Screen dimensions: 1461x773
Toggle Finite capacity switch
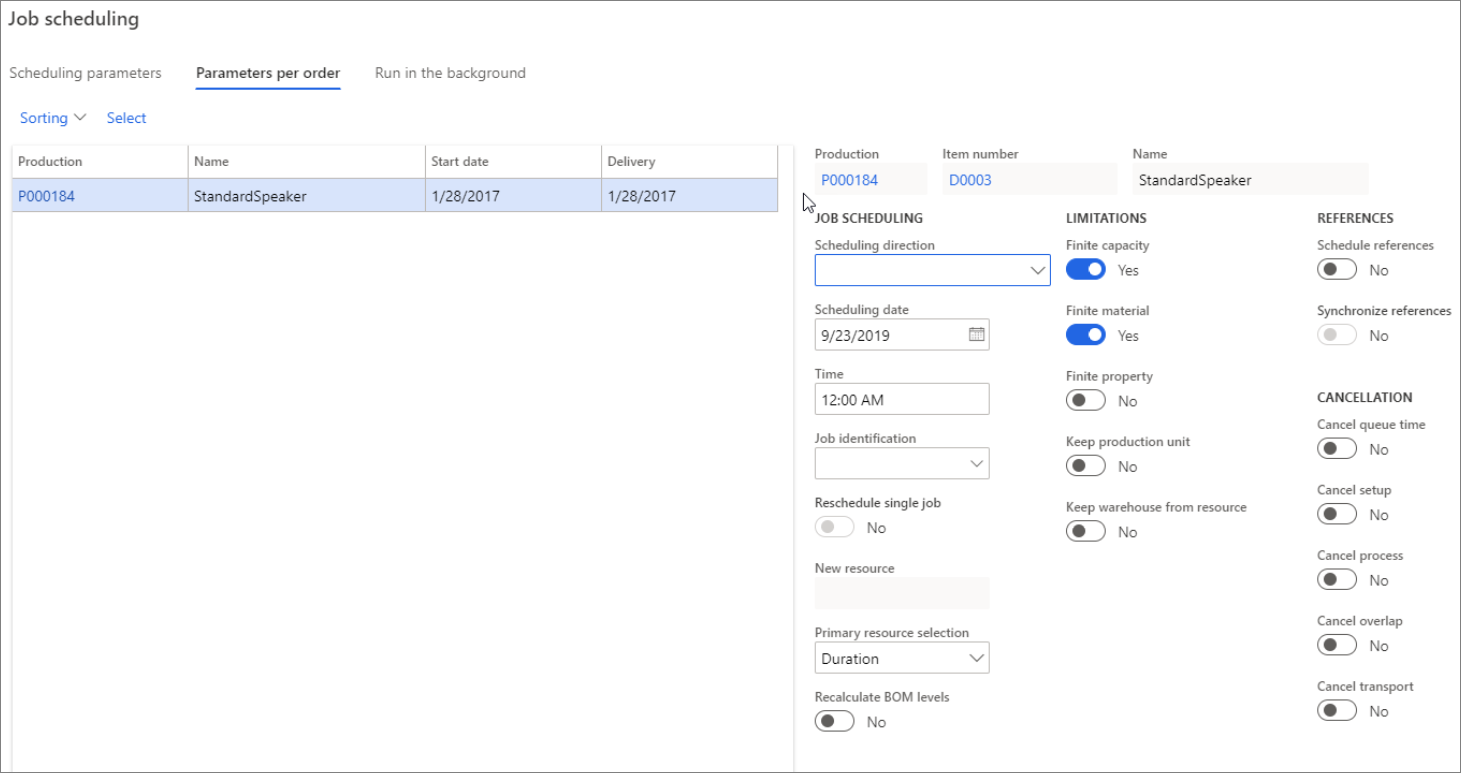click(x=1086, y=270)
